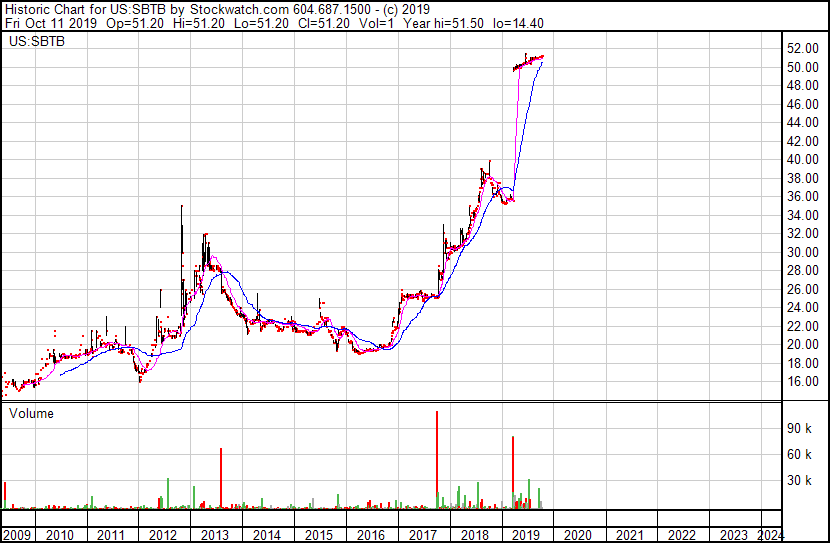The height and width of the screenshot is (543, 830).
Task: Click the 32.00 price axis label
Action: (x=802, y=233)
